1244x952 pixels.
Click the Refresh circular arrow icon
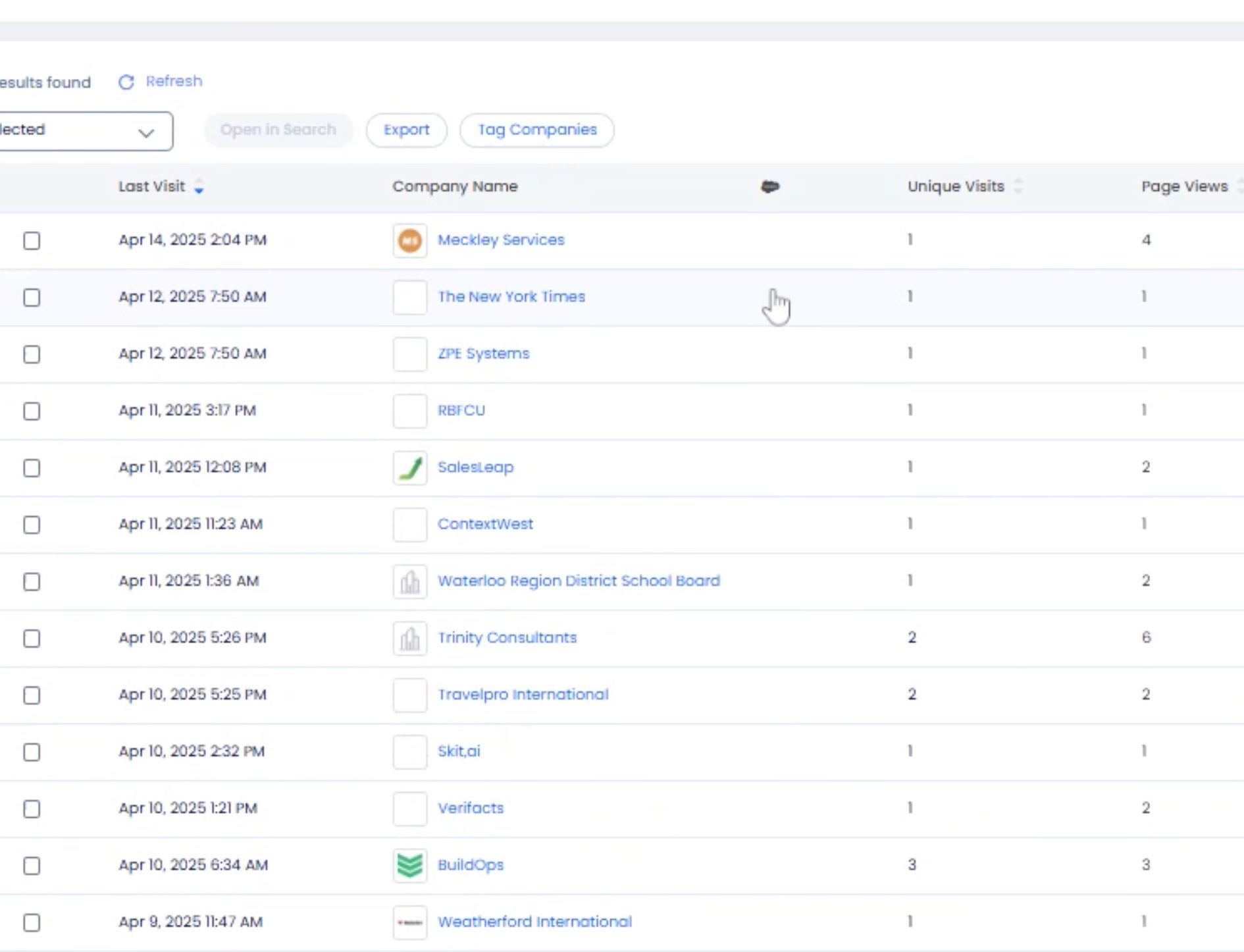click(126, 82)
